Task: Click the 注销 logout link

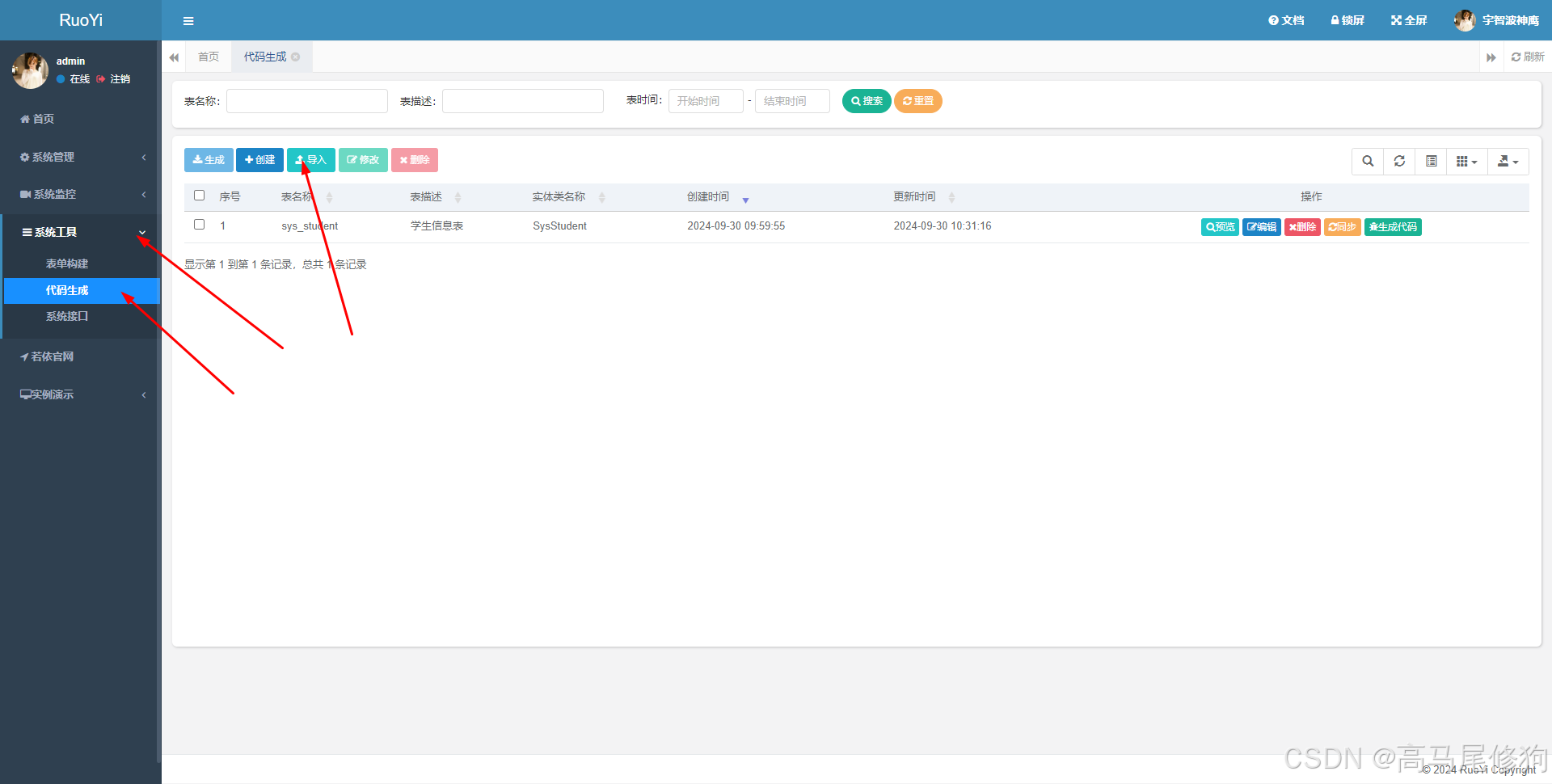Action: [x=113, y=79]
